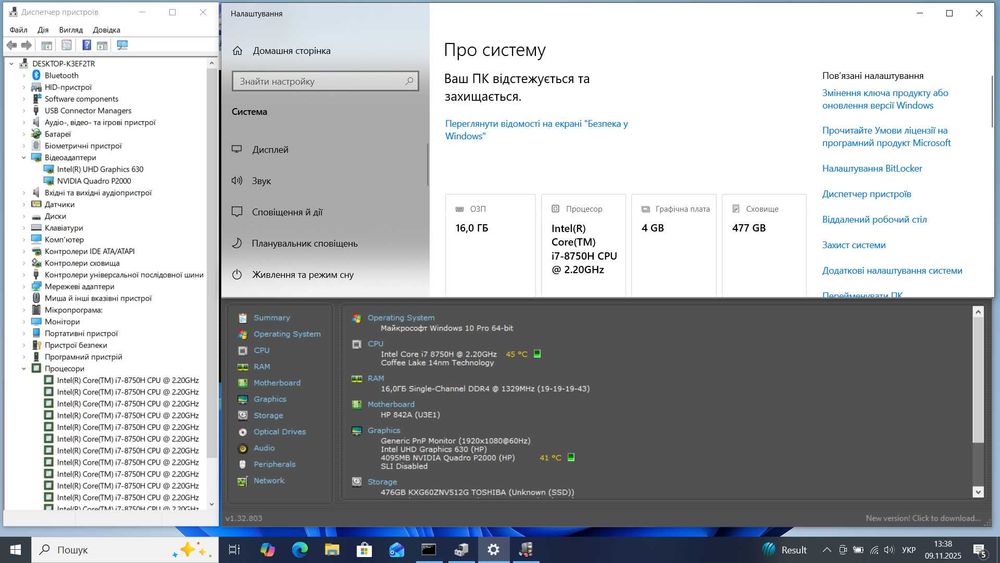Select the Optical Drives icon in Speccy
Viewport: 1000px width, 563px height.
click(242, 432)
